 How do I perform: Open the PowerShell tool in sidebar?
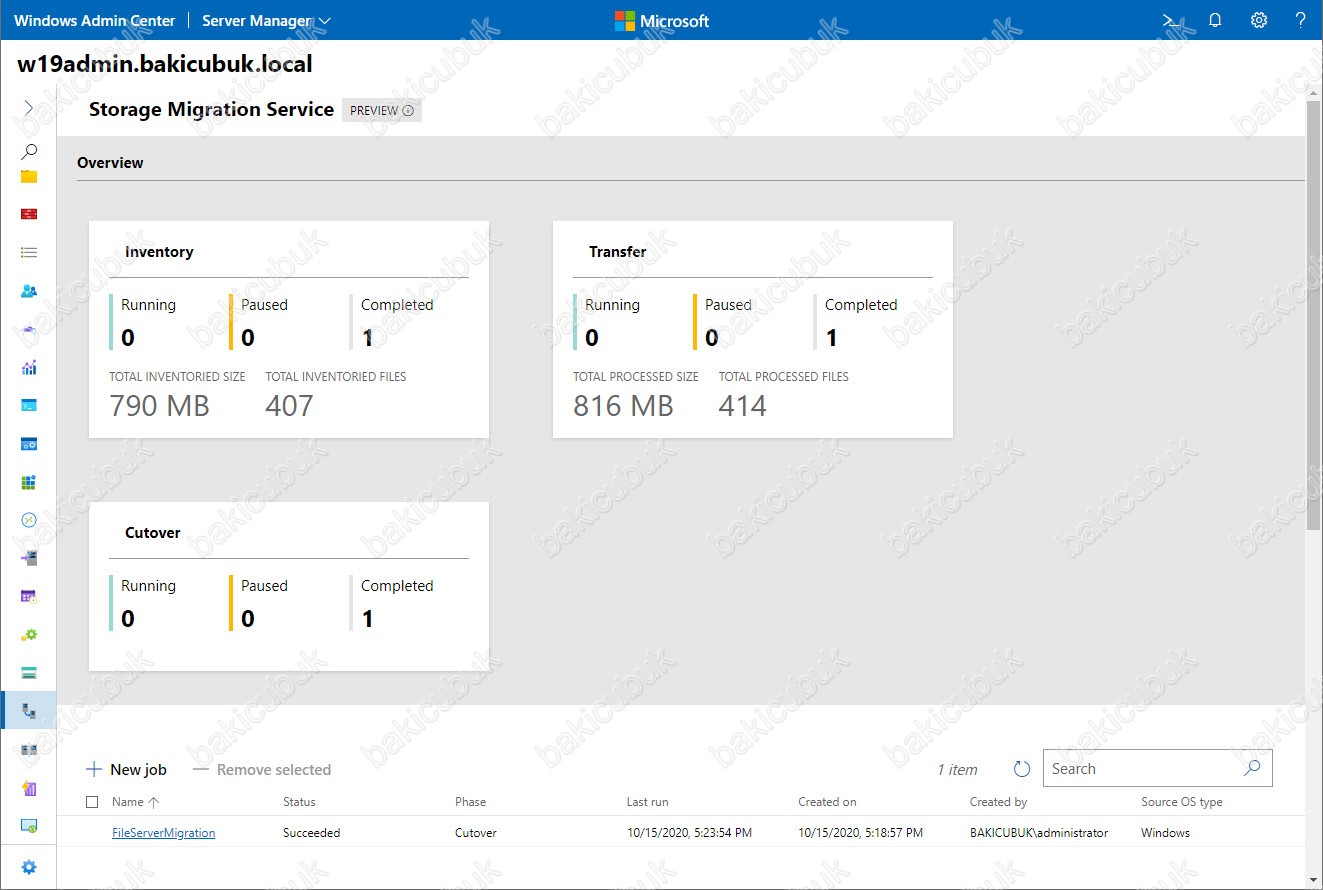coord(29,405)
